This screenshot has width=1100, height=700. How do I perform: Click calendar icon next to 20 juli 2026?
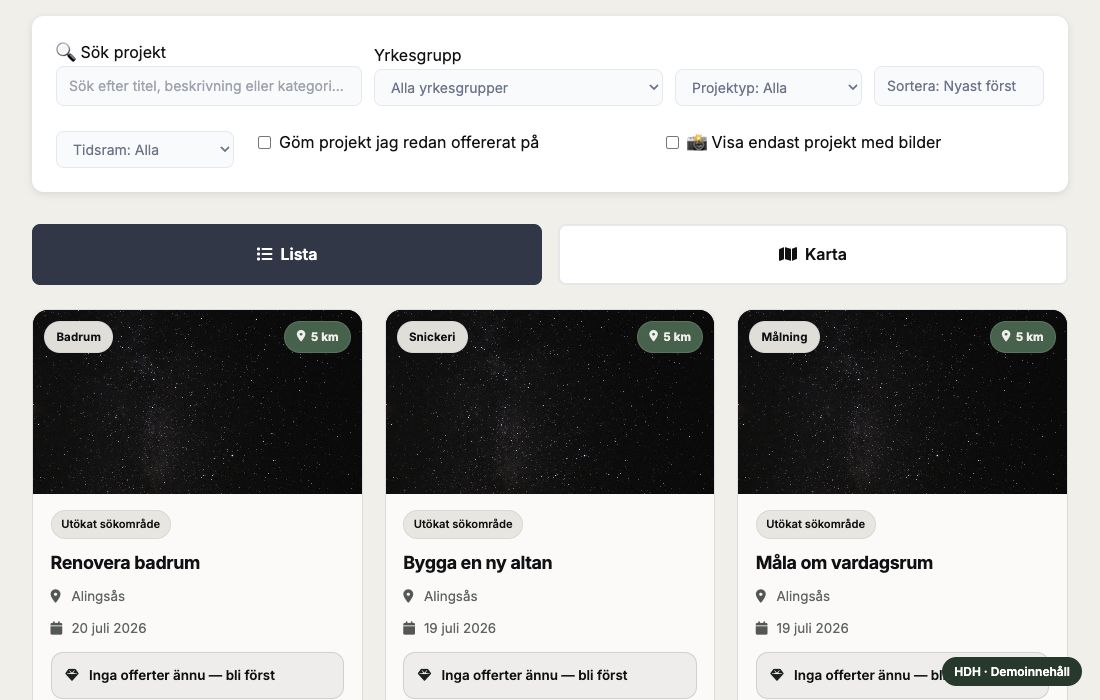(56, 628)
